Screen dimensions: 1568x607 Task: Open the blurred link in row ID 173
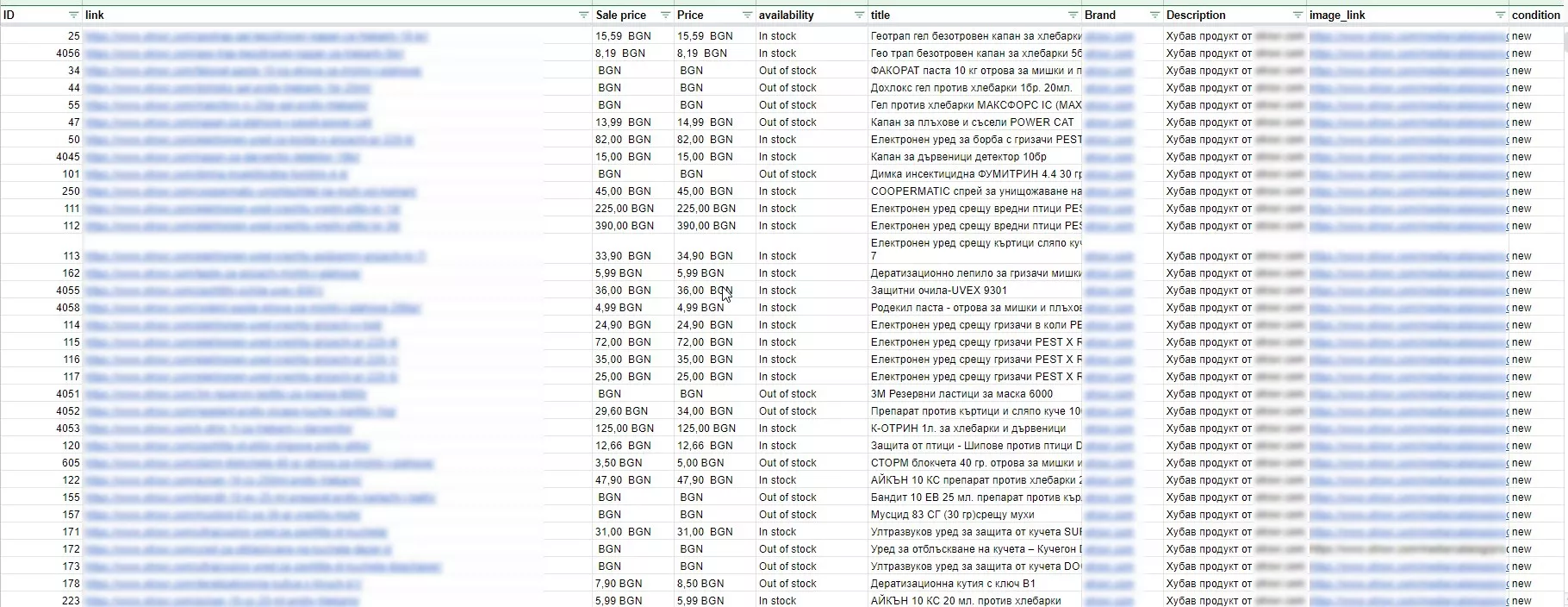coord(263,566)
